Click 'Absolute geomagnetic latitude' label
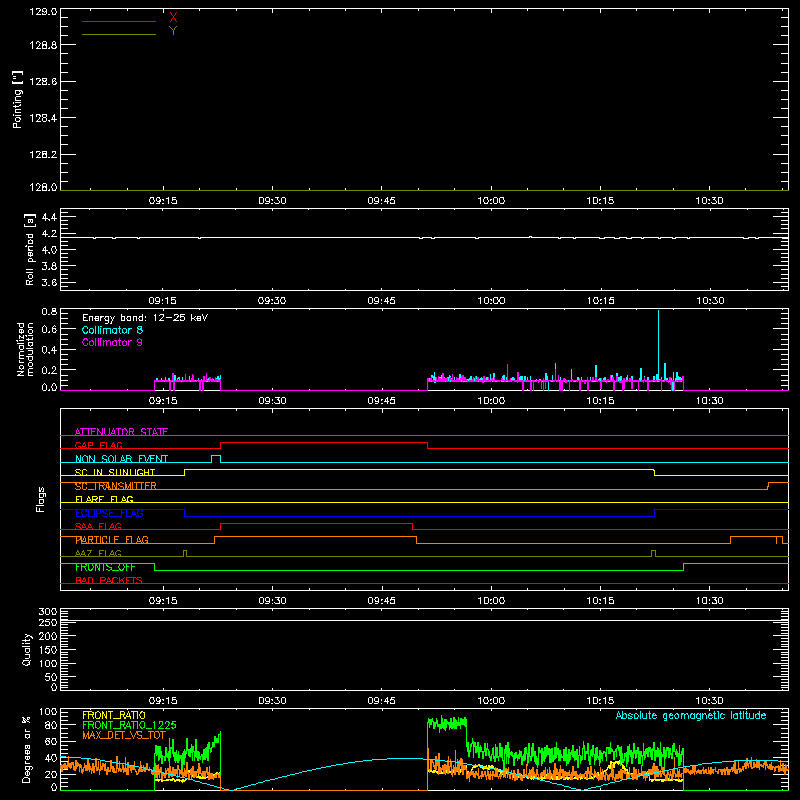The height and width of the screenshot is (800, 800). coord(691,715)
